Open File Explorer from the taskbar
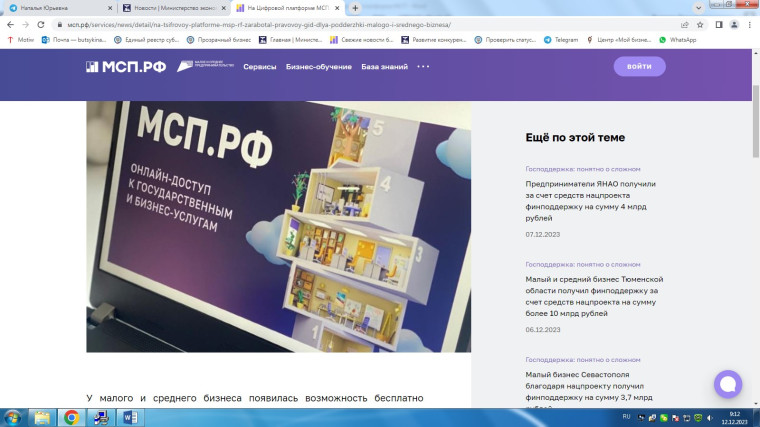The height and width of the screenshot is (427, 760). click(x=42, y=417)
